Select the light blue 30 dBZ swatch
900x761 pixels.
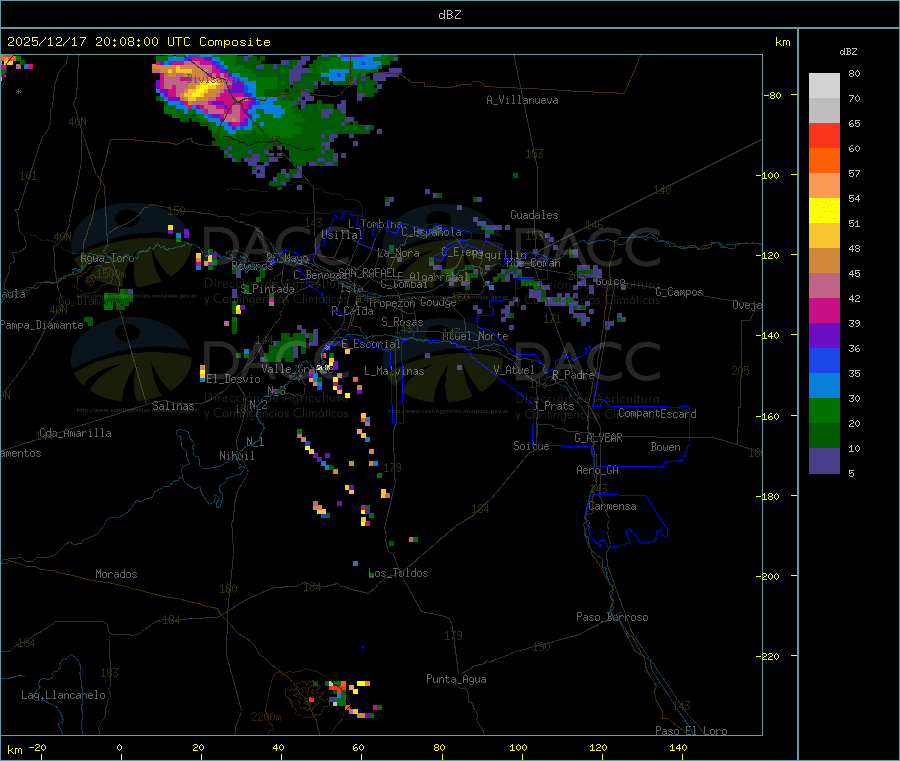pos(824,386)
